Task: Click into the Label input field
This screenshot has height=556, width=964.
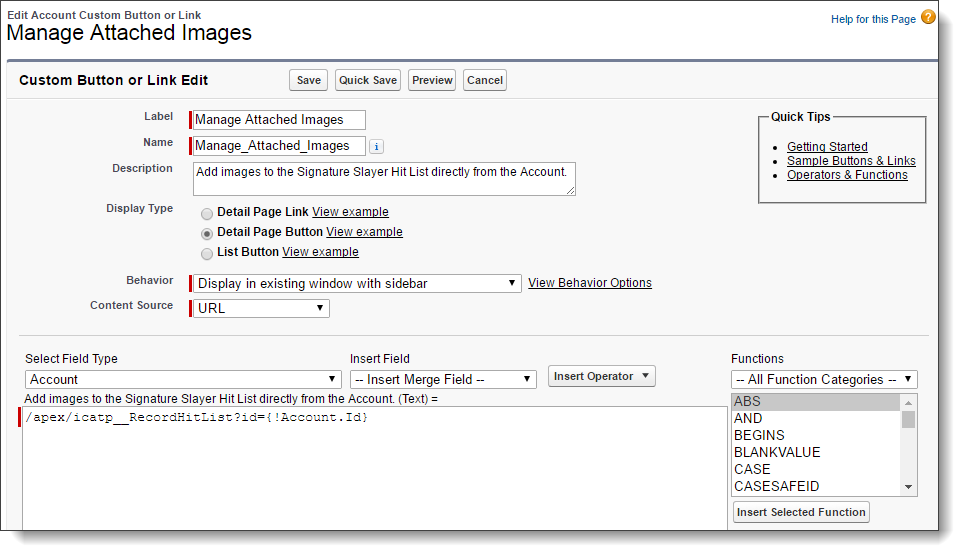Action: tap(279, 119)
